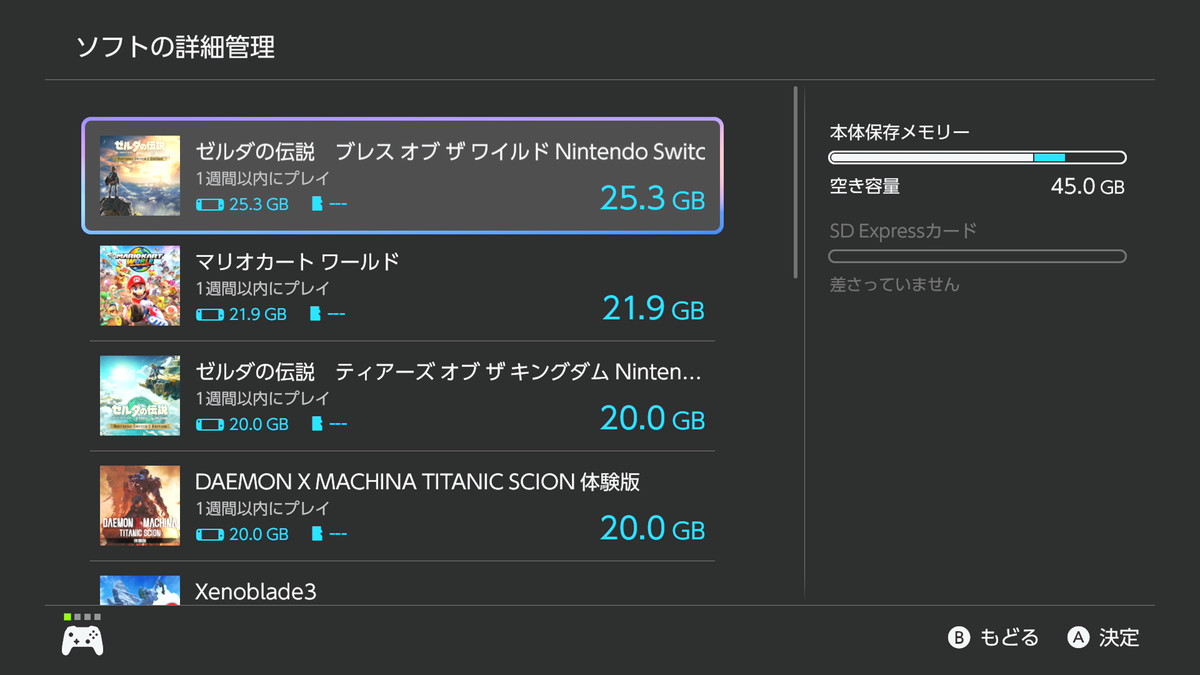Click the empty SD Expressカード capacity bar
The width and height of the screenshot is (1200, 675).
[977, 257]
